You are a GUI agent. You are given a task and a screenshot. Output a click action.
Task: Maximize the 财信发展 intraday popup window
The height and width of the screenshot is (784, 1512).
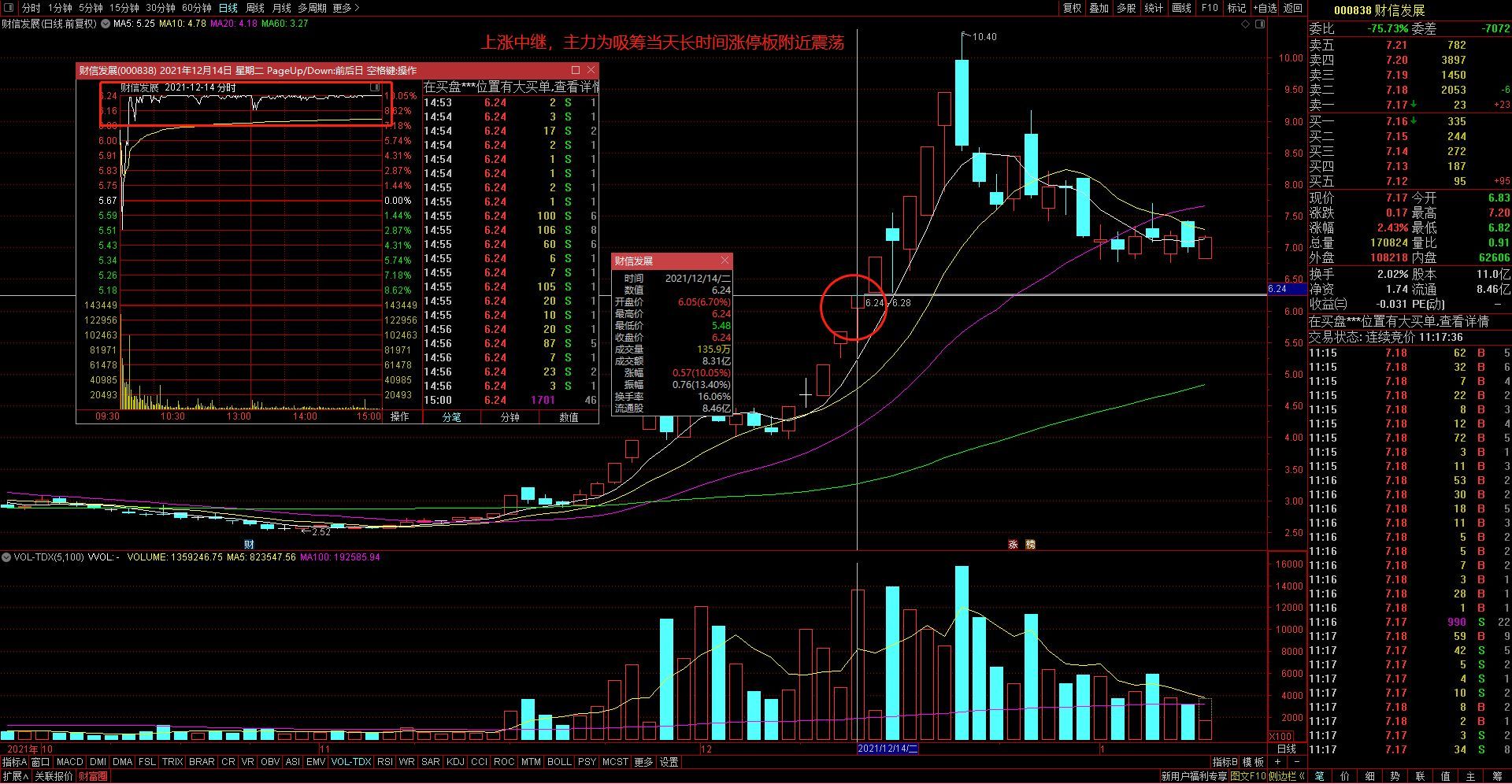[x=575, y=70]
